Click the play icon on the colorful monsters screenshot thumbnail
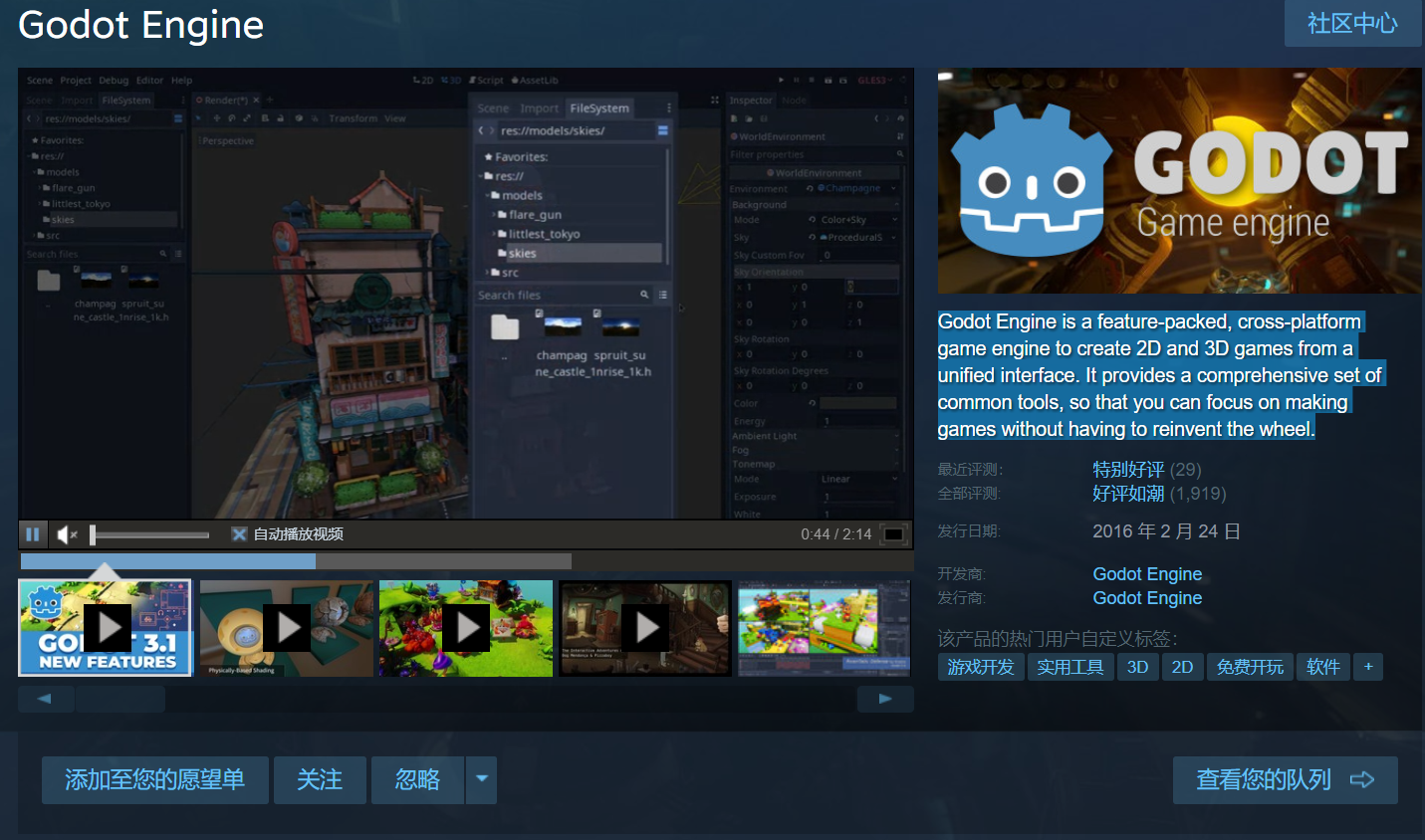Image resolution: width=1425 pixels, height=840 pixels. [x=466, y=627]
